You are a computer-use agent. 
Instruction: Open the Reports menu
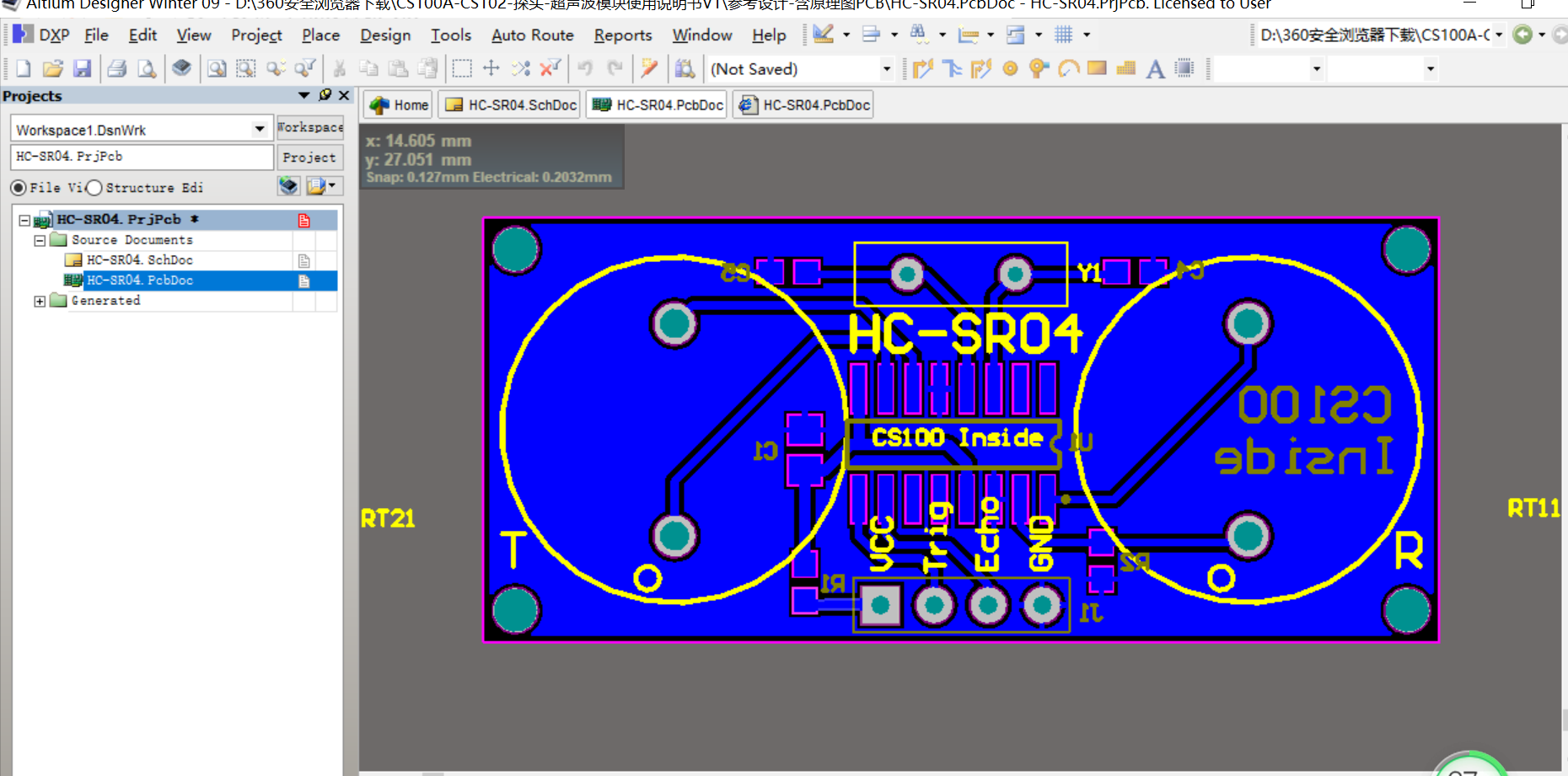tap(622, 35)
